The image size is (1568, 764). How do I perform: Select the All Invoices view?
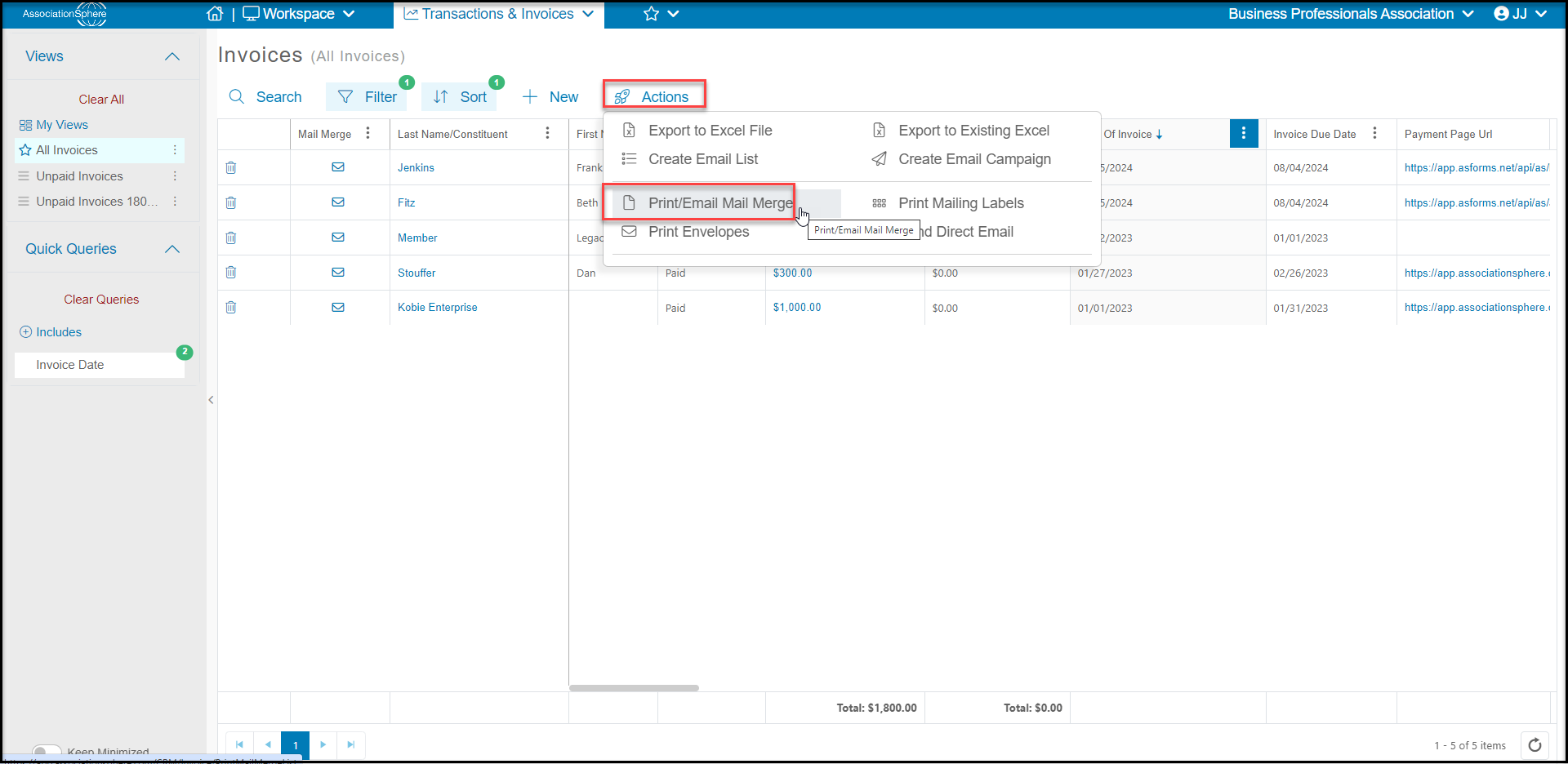(67, 150)
